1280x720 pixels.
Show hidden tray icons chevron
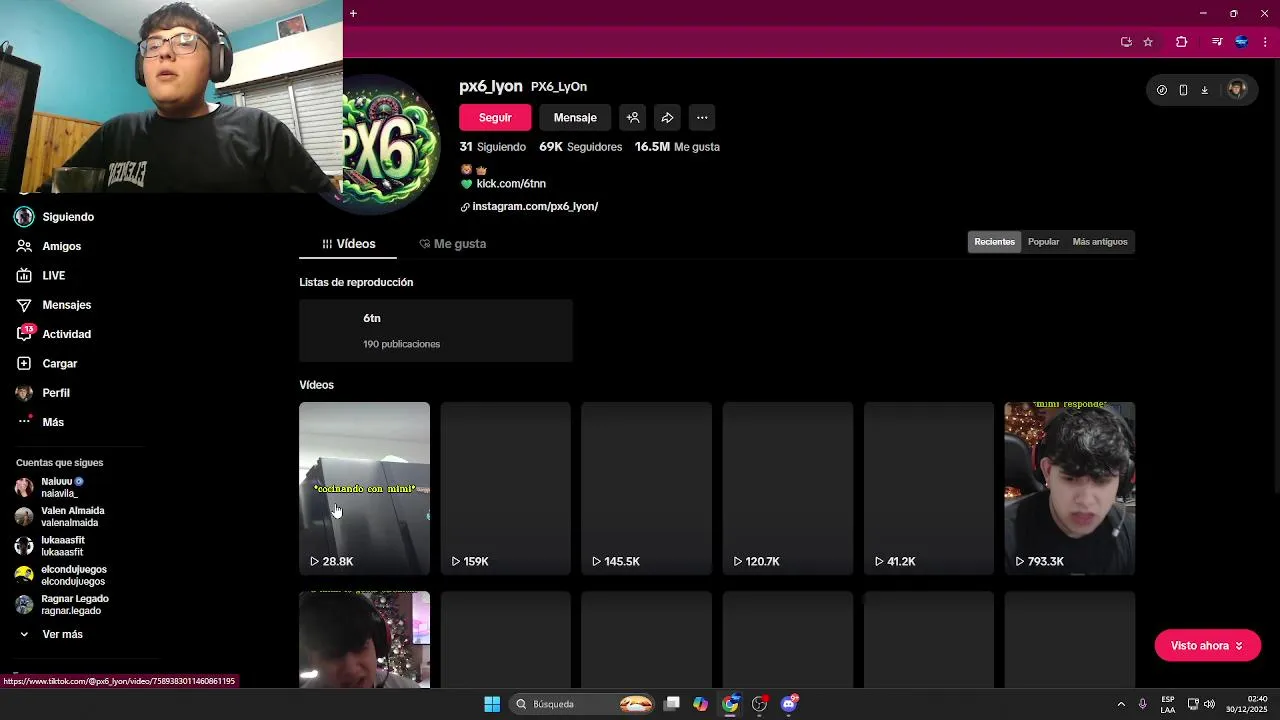[1121, 704]
